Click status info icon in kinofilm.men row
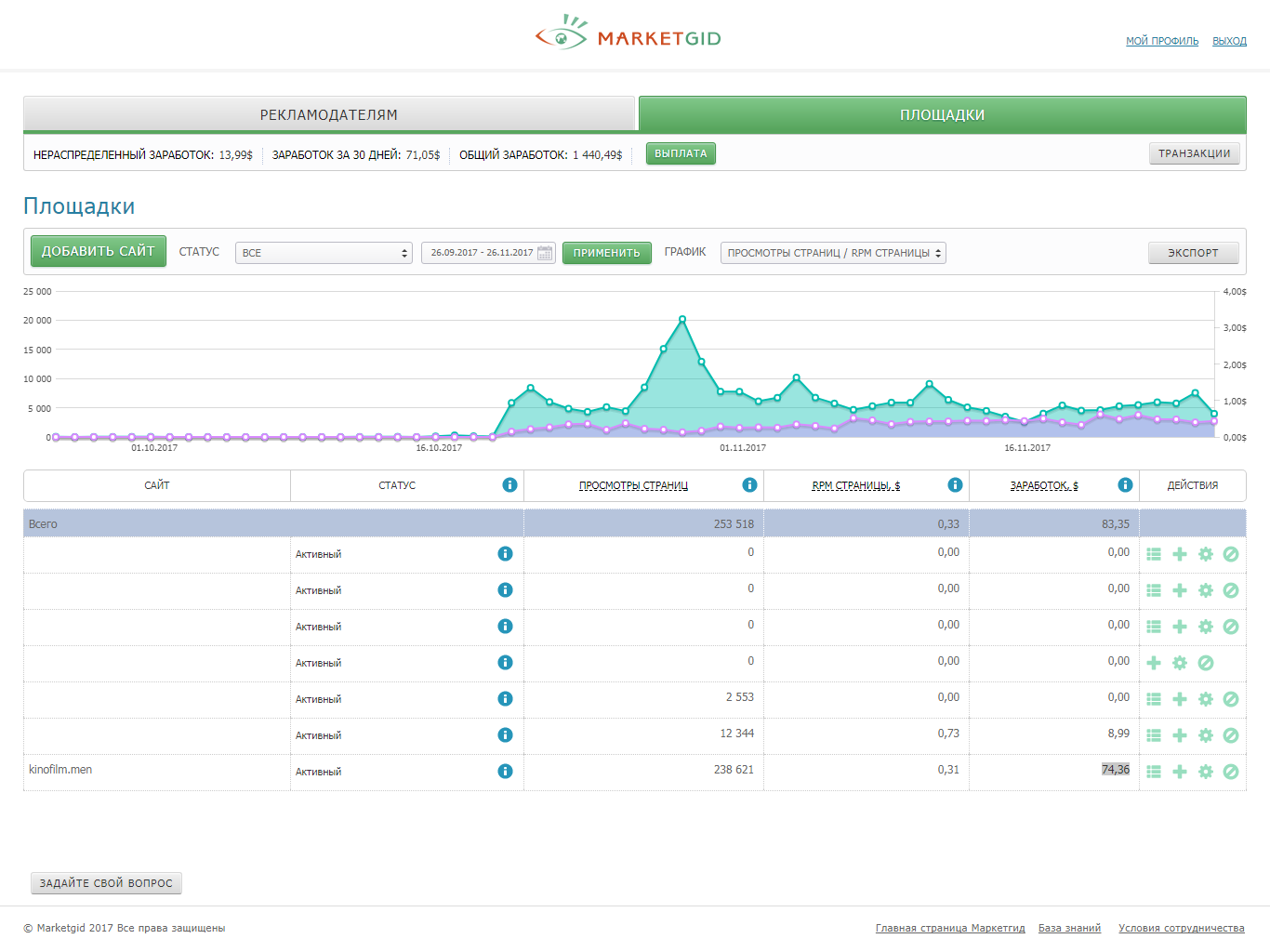1270x952 pixels. click(505, 772)
